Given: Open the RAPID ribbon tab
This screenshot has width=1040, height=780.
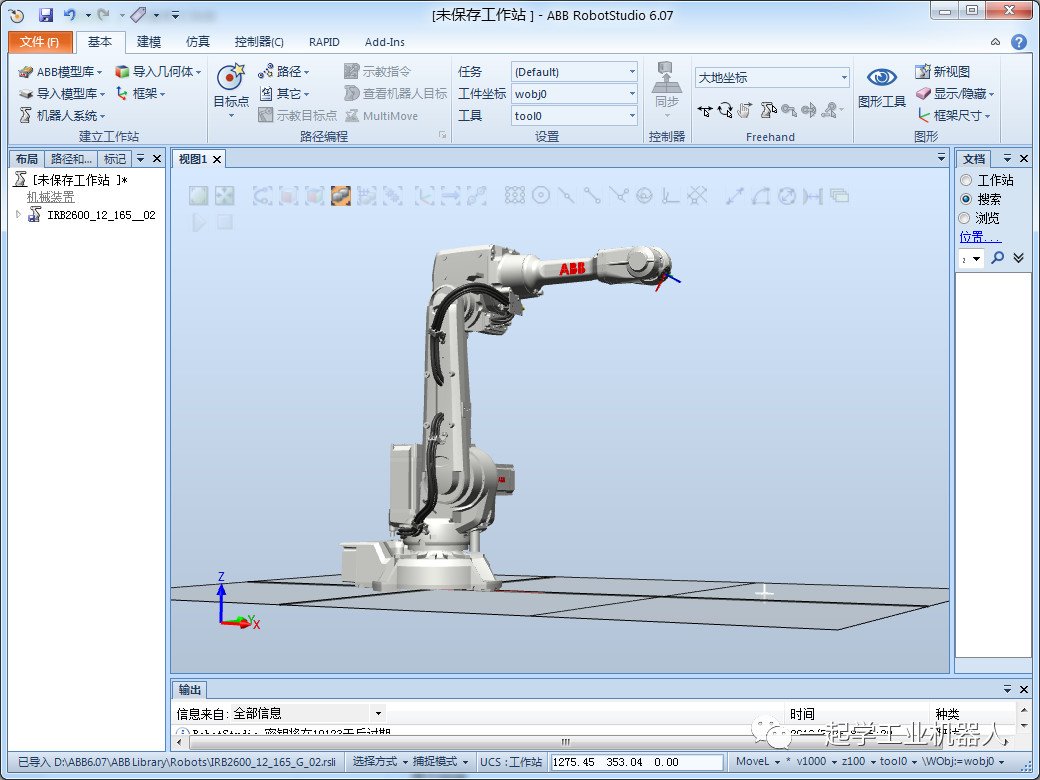Looking at the screenshot, I should (x=324, y=42).
